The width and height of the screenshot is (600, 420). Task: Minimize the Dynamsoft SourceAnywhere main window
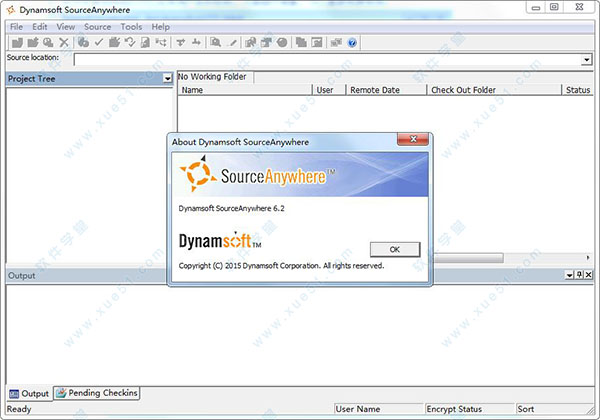[536, 7]
